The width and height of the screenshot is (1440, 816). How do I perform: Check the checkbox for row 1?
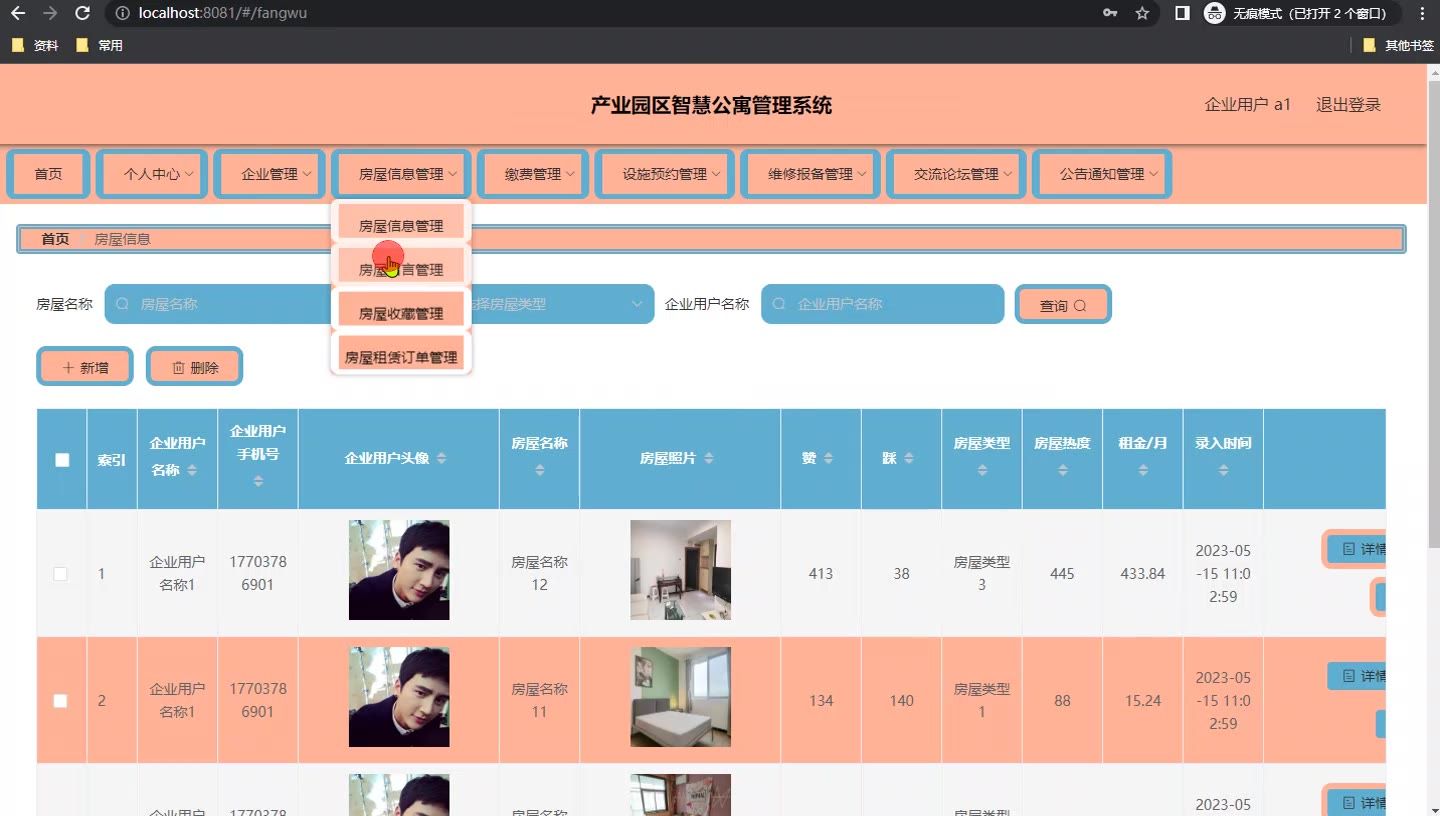(60, 574)
